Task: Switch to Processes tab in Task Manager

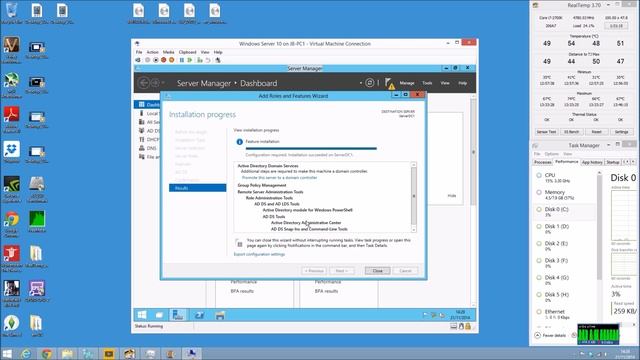Action: [x=542, y=162]
